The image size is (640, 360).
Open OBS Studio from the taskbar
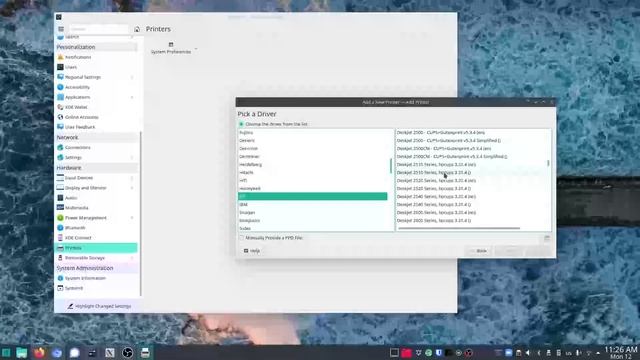pyautogui.click(x=127, y=353)
